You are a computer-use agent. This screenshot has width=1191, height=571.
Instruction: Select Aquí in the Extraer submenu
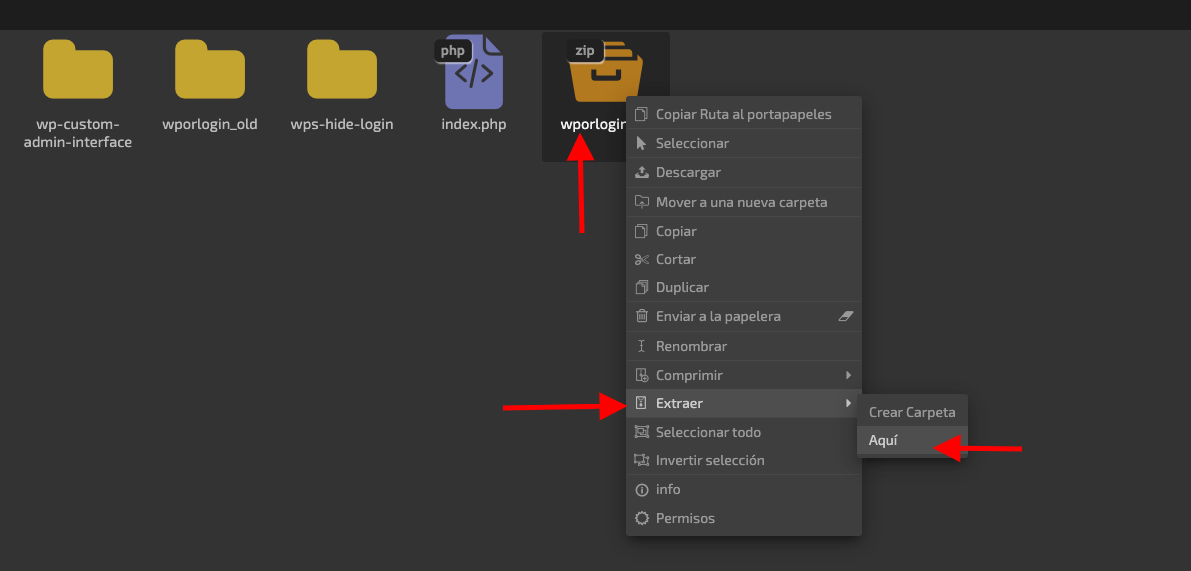[x=912, y=440]
